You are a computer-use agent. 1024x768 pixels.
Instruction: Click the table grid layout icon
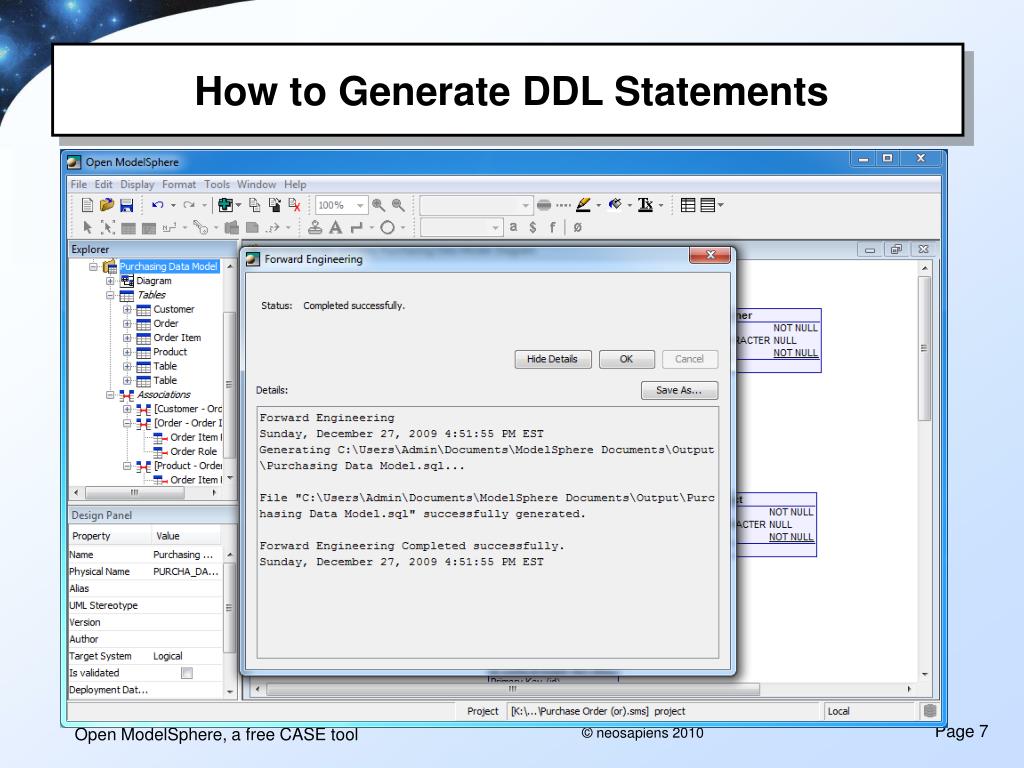[688, 205]
